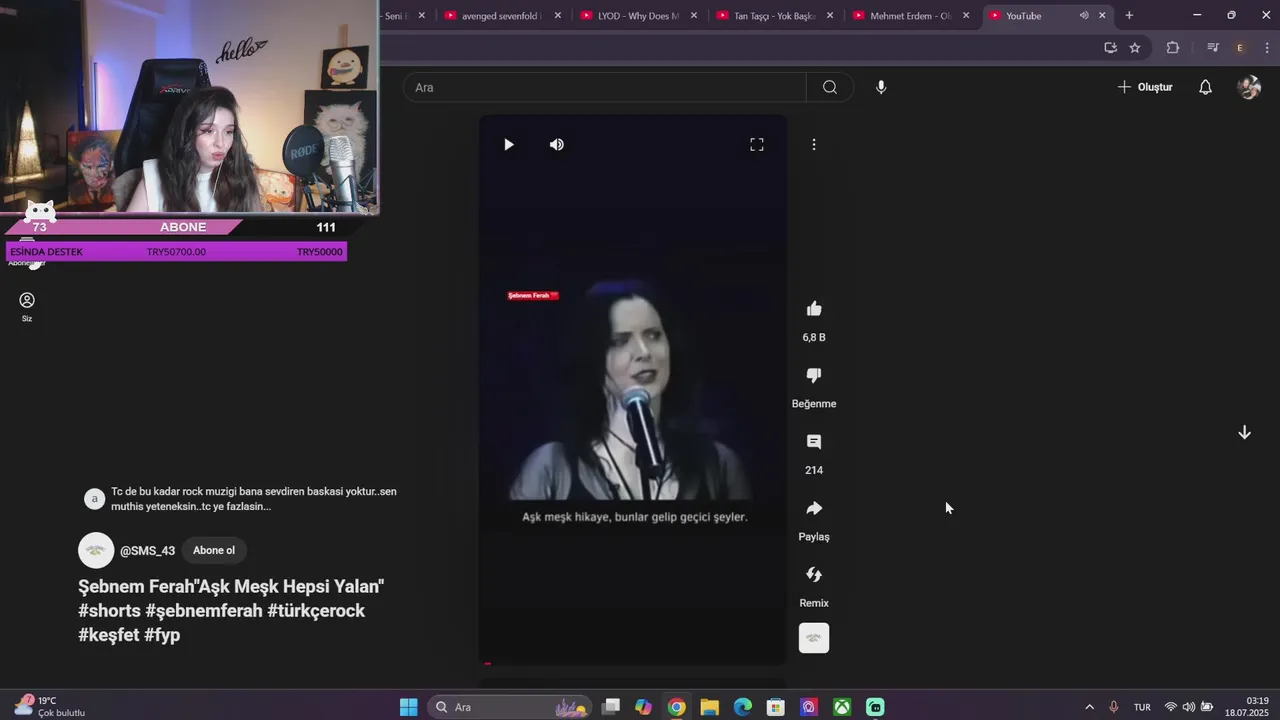
Task: Click the taskbar search box Ara
Action: pos(510,707)
